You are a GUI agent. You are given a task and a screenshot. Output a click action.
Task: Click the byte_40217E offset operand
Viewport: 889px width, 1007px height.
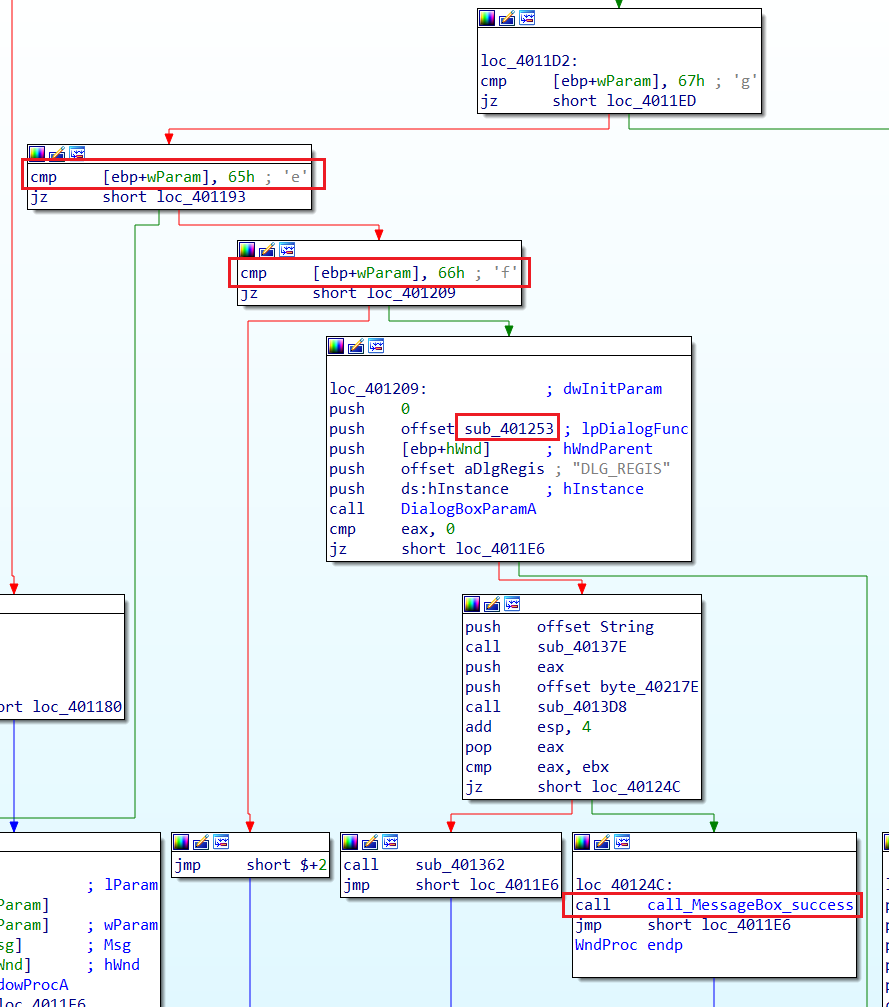[649, 687]
